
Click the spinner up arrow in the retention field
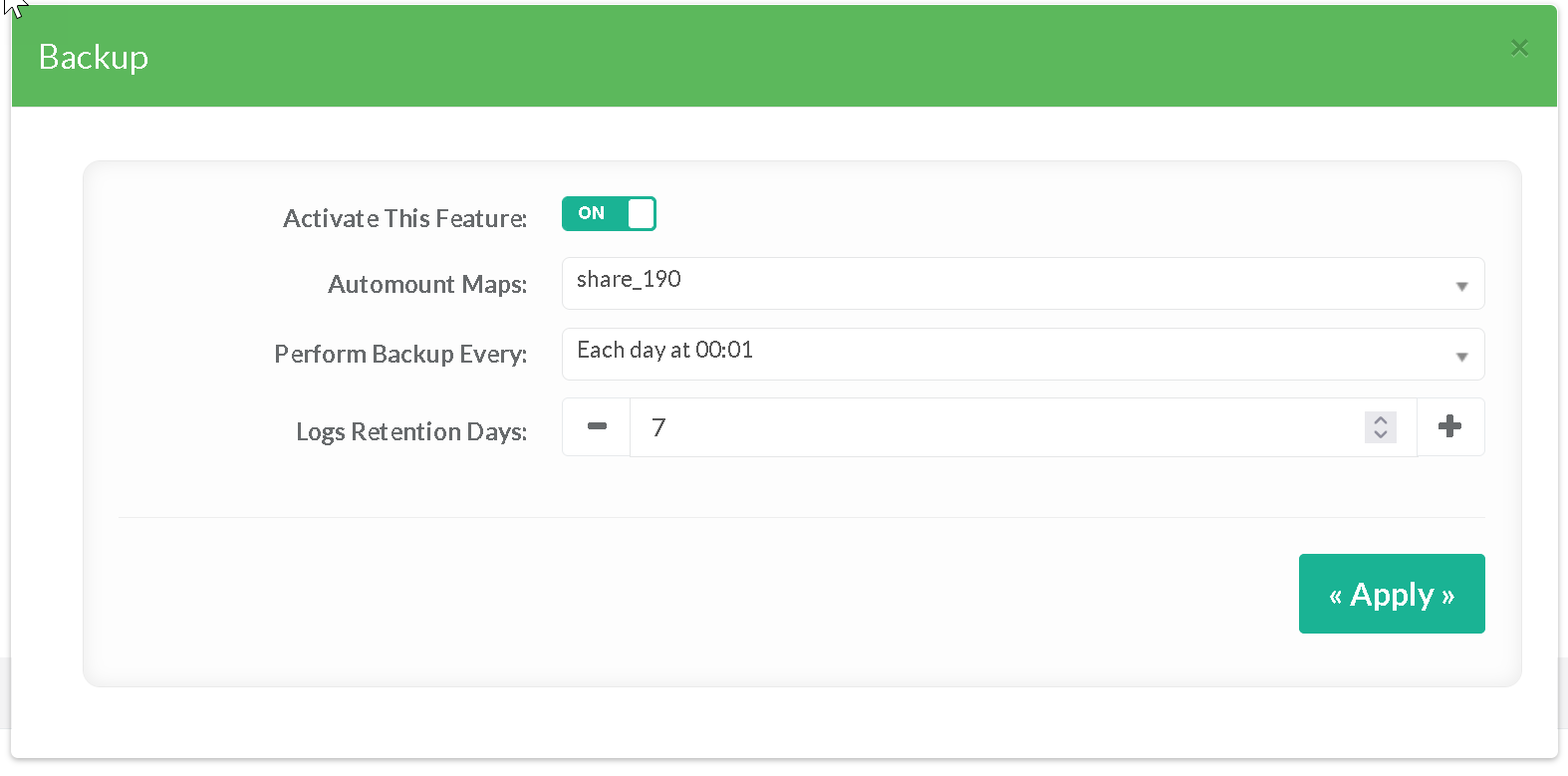[x=1380, y=420]
